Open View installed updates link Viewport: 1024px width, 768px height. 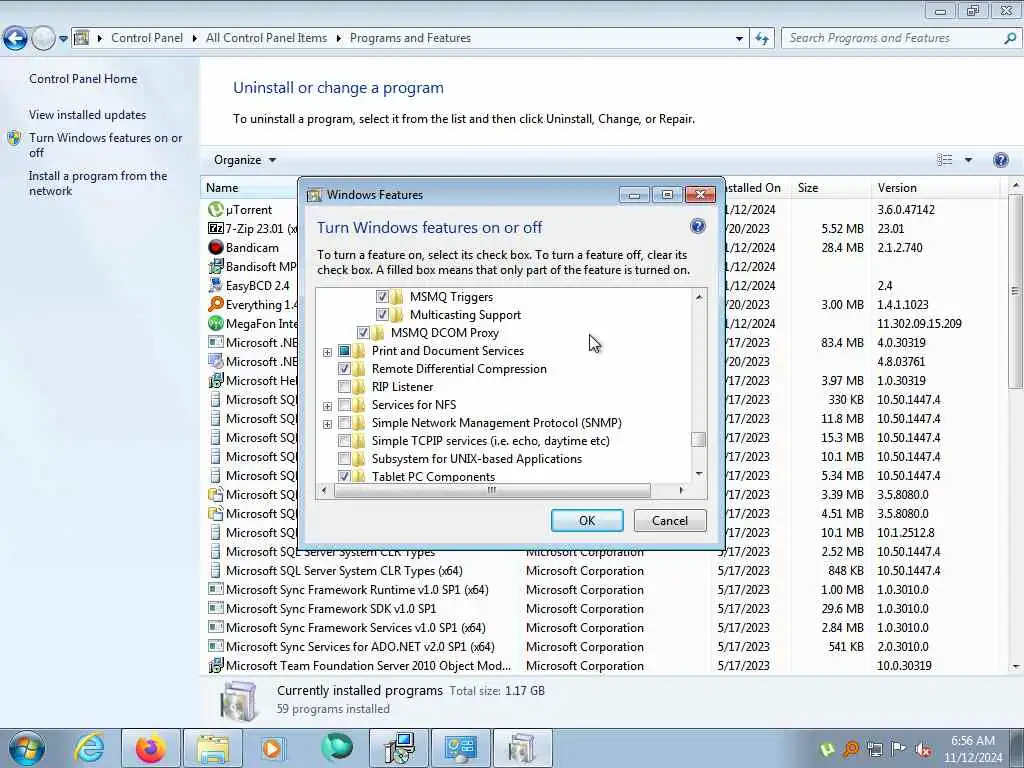pyautogui.click(x=88, y=114)
